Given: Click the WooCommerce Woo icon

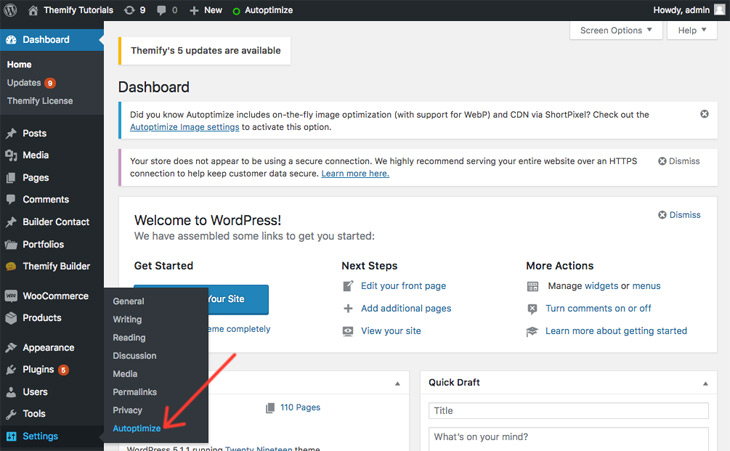Looking at the screenshot, I should [x=11, y=296].
